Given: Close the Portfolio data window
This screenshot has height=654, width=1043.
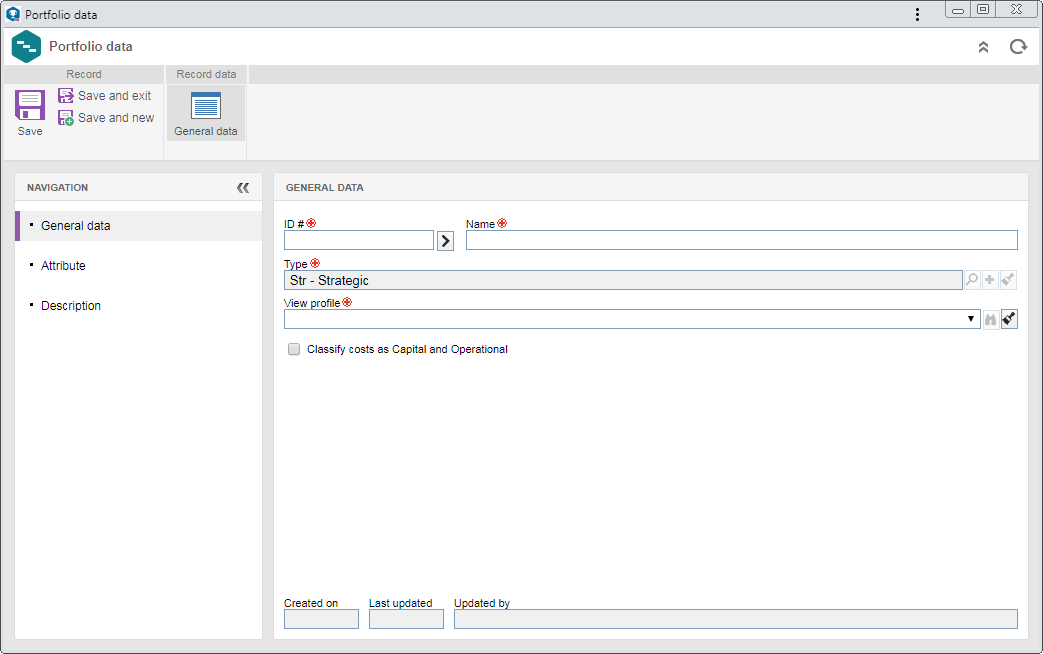Looking at the screenshot, I should tap(1016, 9).
